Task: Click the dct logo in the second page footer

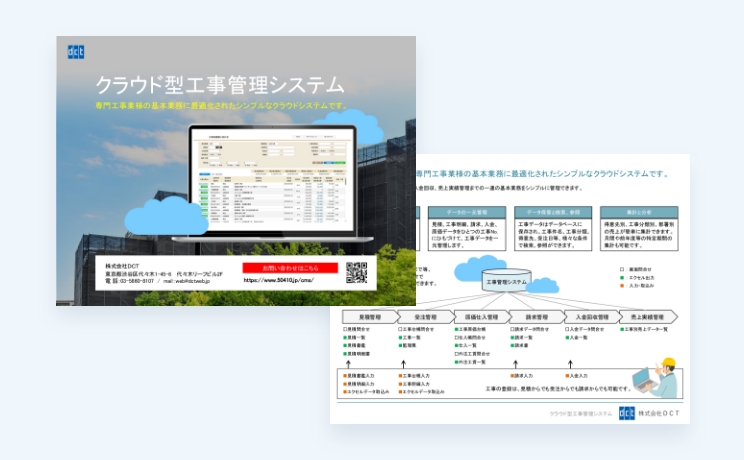Action: coord(627,412)
